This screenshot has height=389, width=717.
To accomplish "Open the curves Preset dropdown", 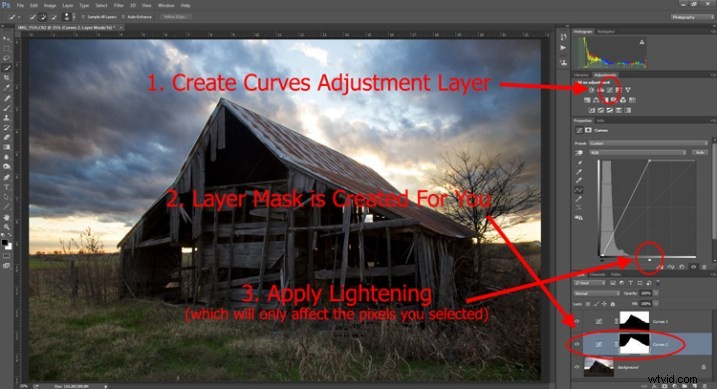I will [647, 143].
